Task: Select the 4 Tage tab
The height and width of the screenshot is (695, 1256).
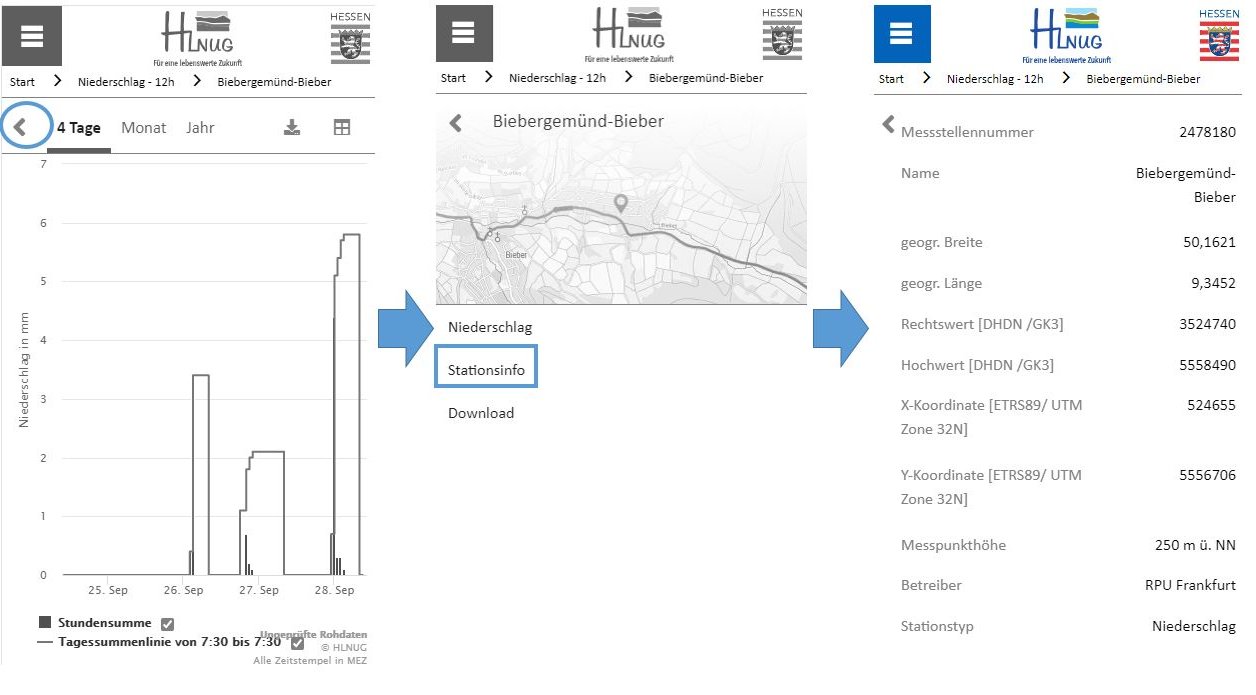Action: pyautogui.click(x=79, y=128)
